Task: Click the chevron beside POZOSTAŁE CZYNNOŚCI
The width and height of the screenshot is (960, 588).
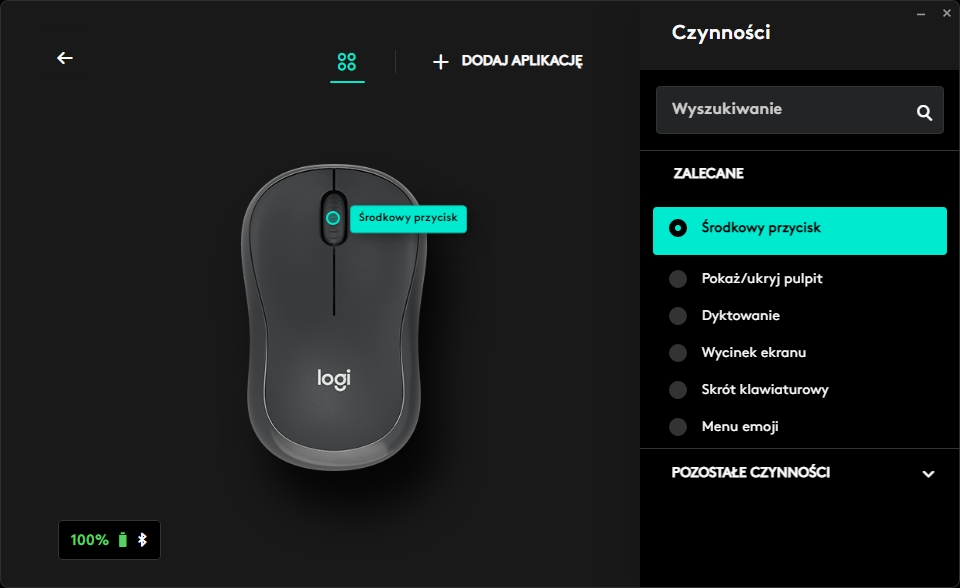Action: coord(928,473)
